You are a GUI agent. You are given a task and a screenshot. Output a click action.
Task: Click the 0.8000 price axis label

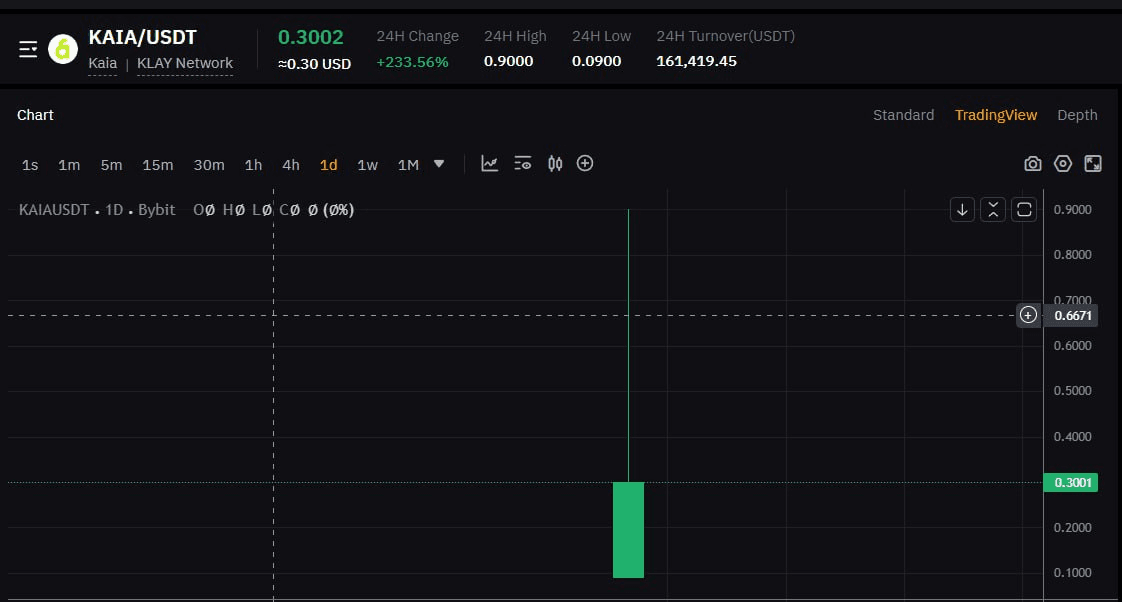pyautogui.click(x=1072, y=255)
